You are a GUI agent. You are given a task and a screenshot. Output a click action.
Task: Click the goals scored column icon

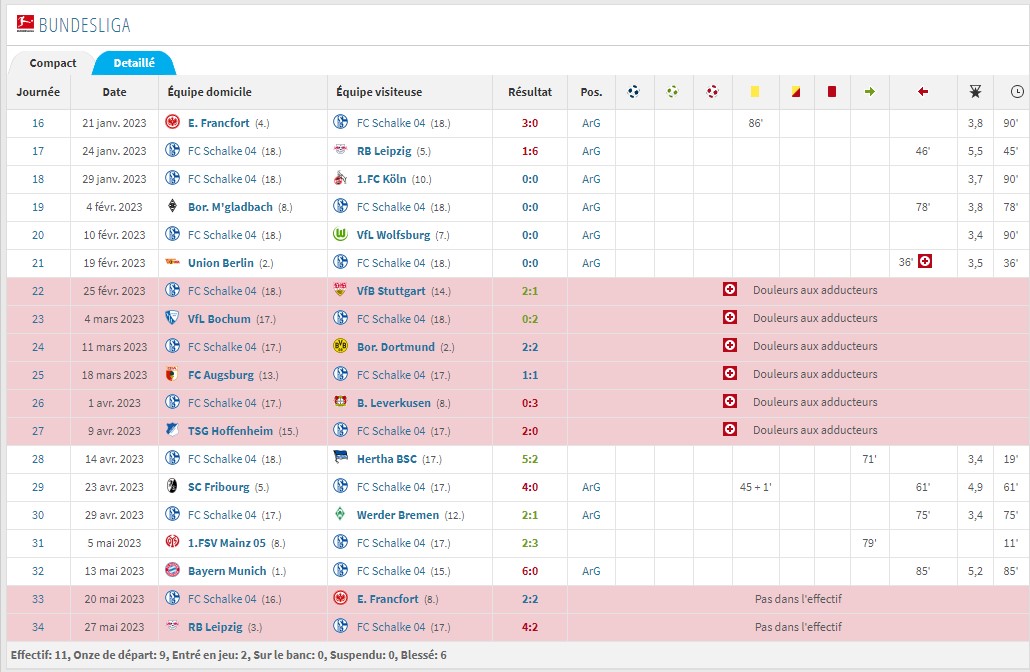pos(634,92)
